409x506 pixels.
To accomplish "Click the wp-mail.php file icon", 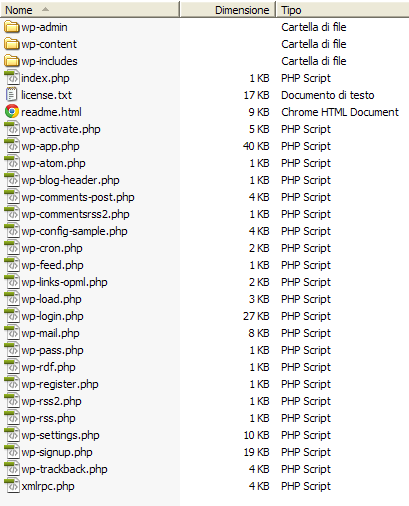I will coord(12,333).
